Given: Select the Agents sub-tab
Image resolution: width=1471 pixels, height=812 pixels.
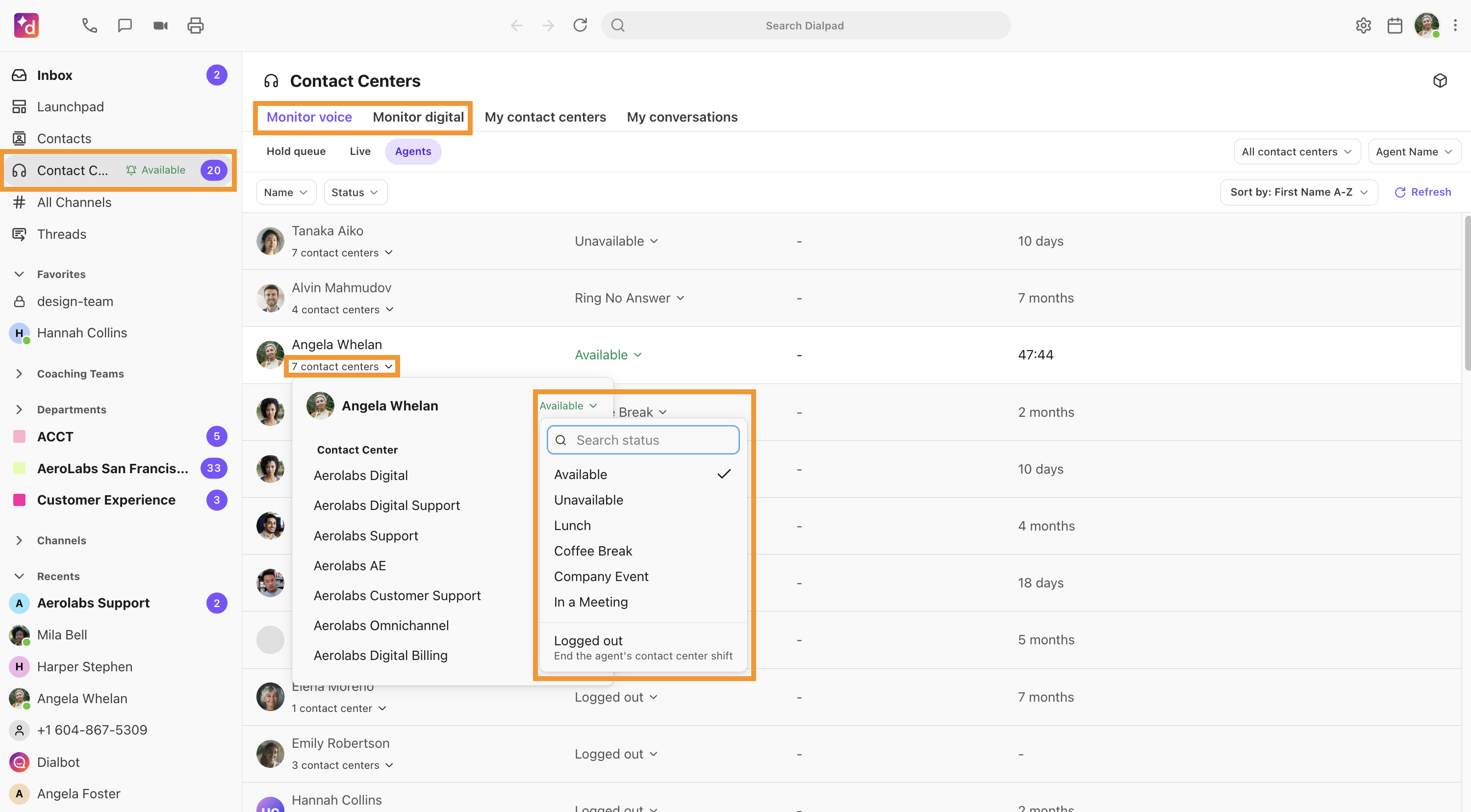Looking at the screenshot, I should click(x=413, y=152).
